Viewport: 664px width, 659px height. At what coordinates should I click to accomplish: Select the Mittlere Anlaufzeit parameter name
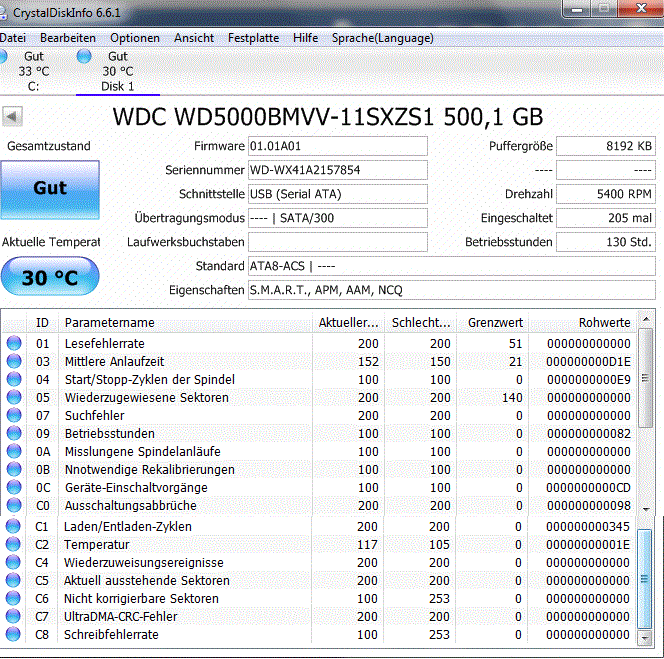(x=114, y=362)
